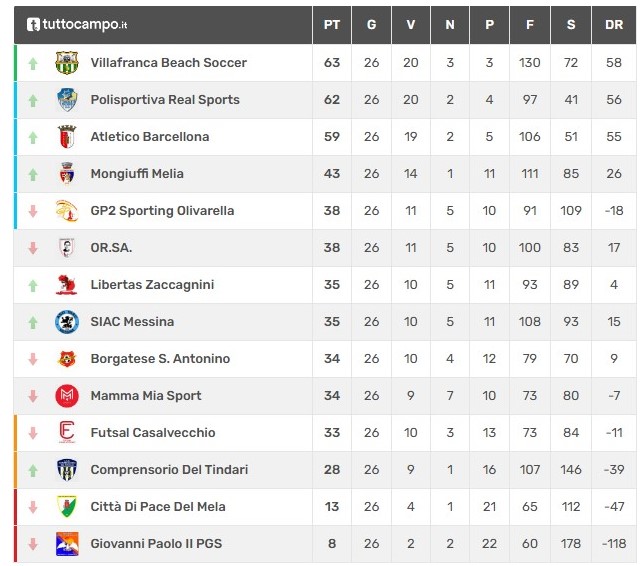Click the Giovanni Paolo II PGS logo
The width and height of the screenshot is (644, 566).
[67, 543]
